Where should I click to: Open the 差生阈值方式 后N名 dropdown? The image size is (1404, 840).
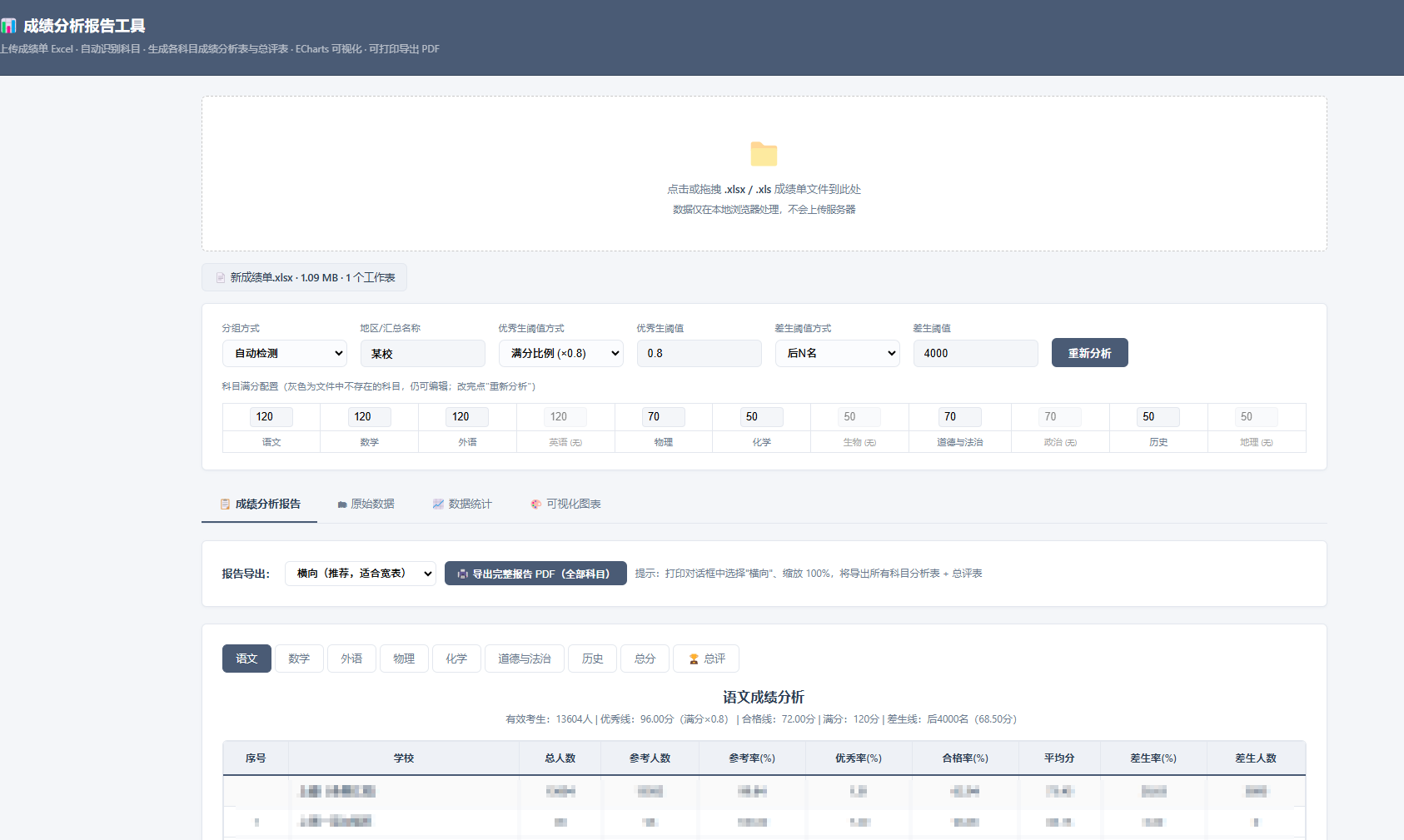pos(838,353)
